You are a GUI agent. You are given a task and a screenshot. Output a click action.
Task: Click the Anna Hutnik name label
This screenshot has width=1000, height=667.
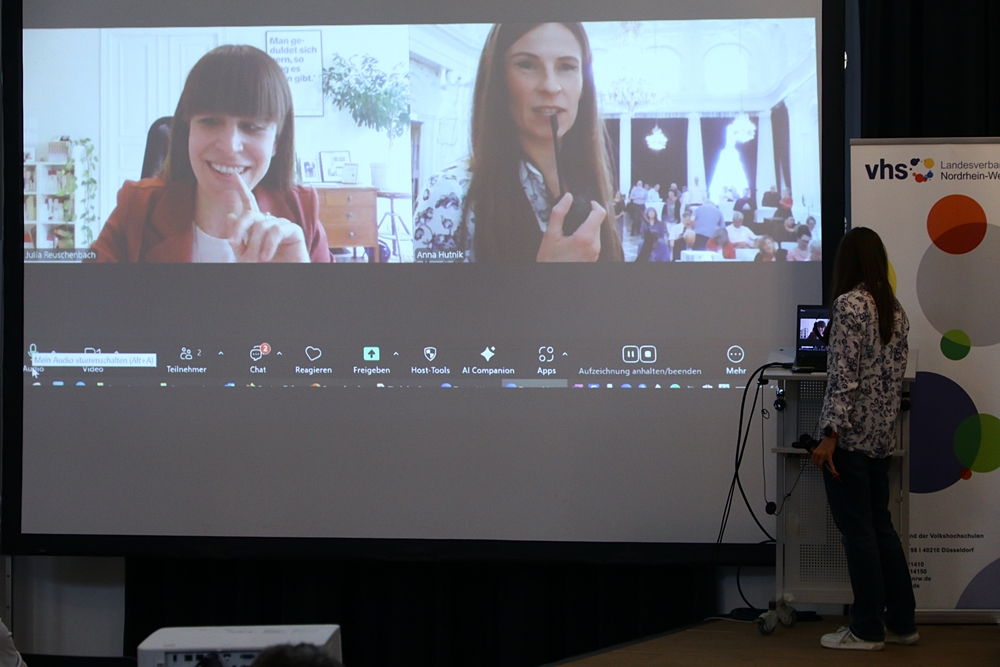coord(439,256)
